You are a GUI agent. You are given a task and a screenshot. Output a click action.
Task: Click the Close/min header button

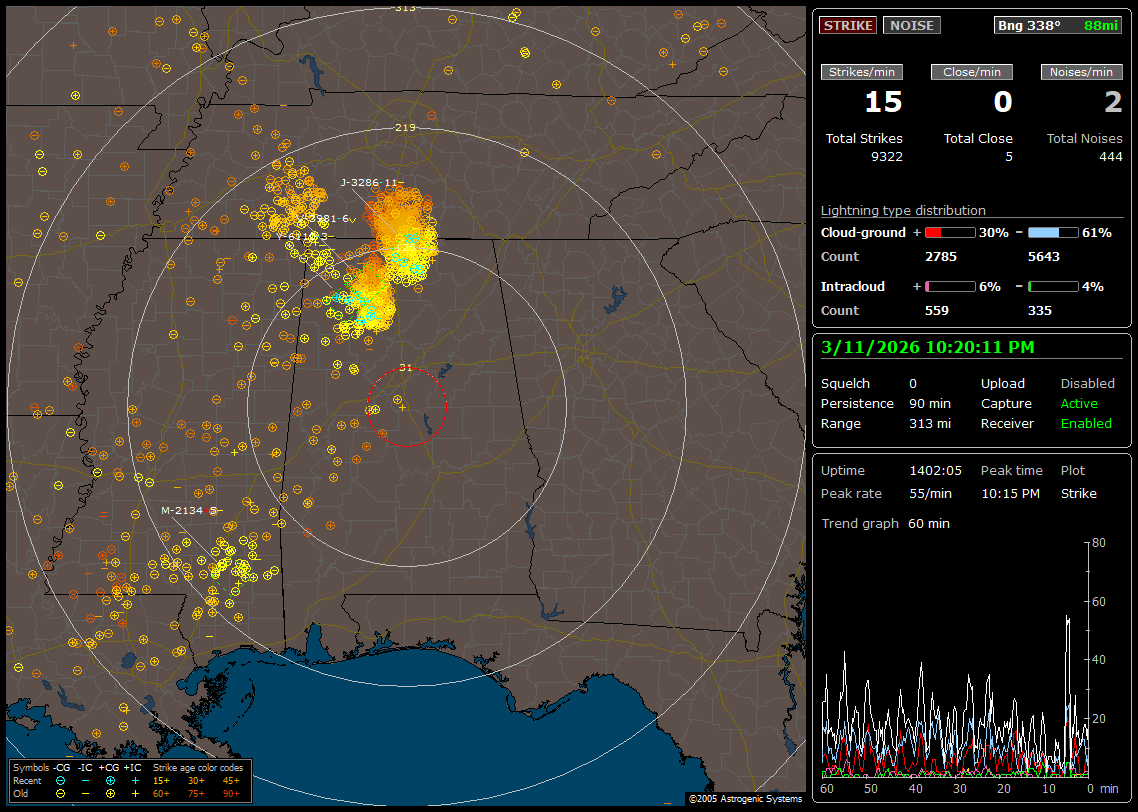972,72
